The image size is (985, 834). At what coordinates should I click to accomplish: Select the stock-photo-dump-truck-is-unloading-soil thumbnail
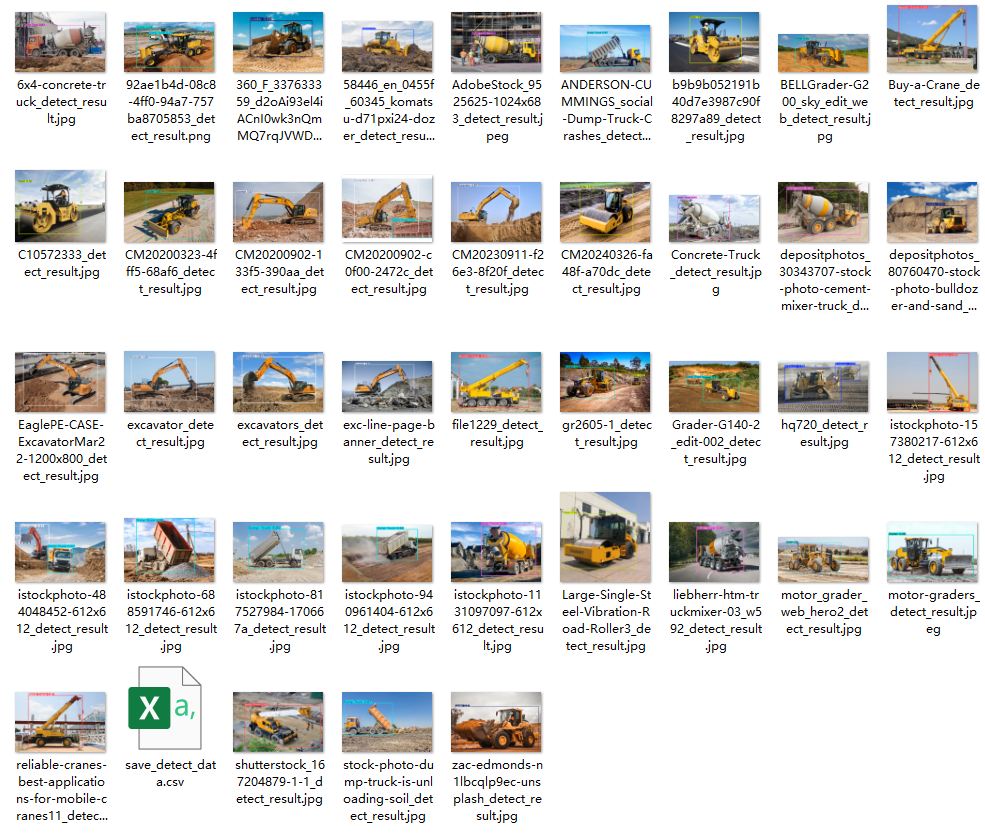click(388, 722)
